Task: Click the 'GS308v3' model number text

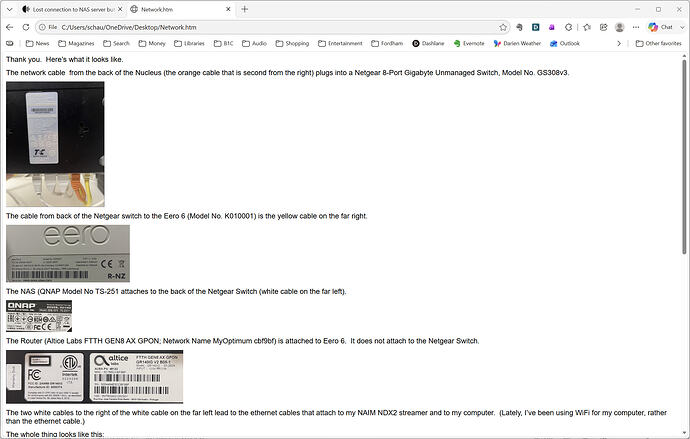Action: (x=553, y=73)
